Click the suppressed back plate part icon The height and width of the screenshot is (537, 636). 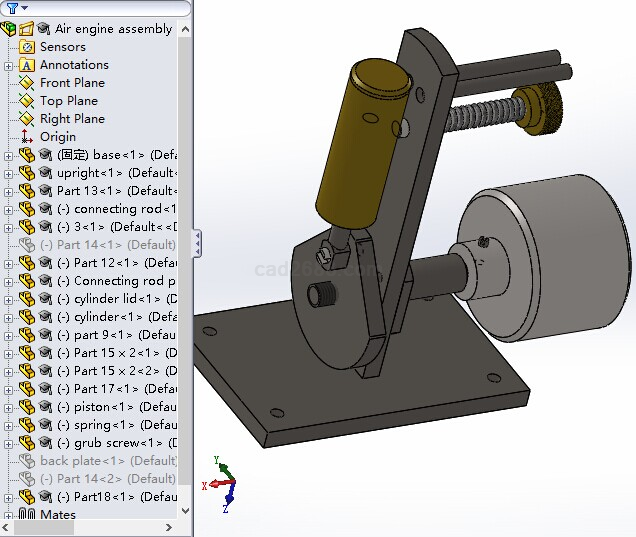pos(27,461)
